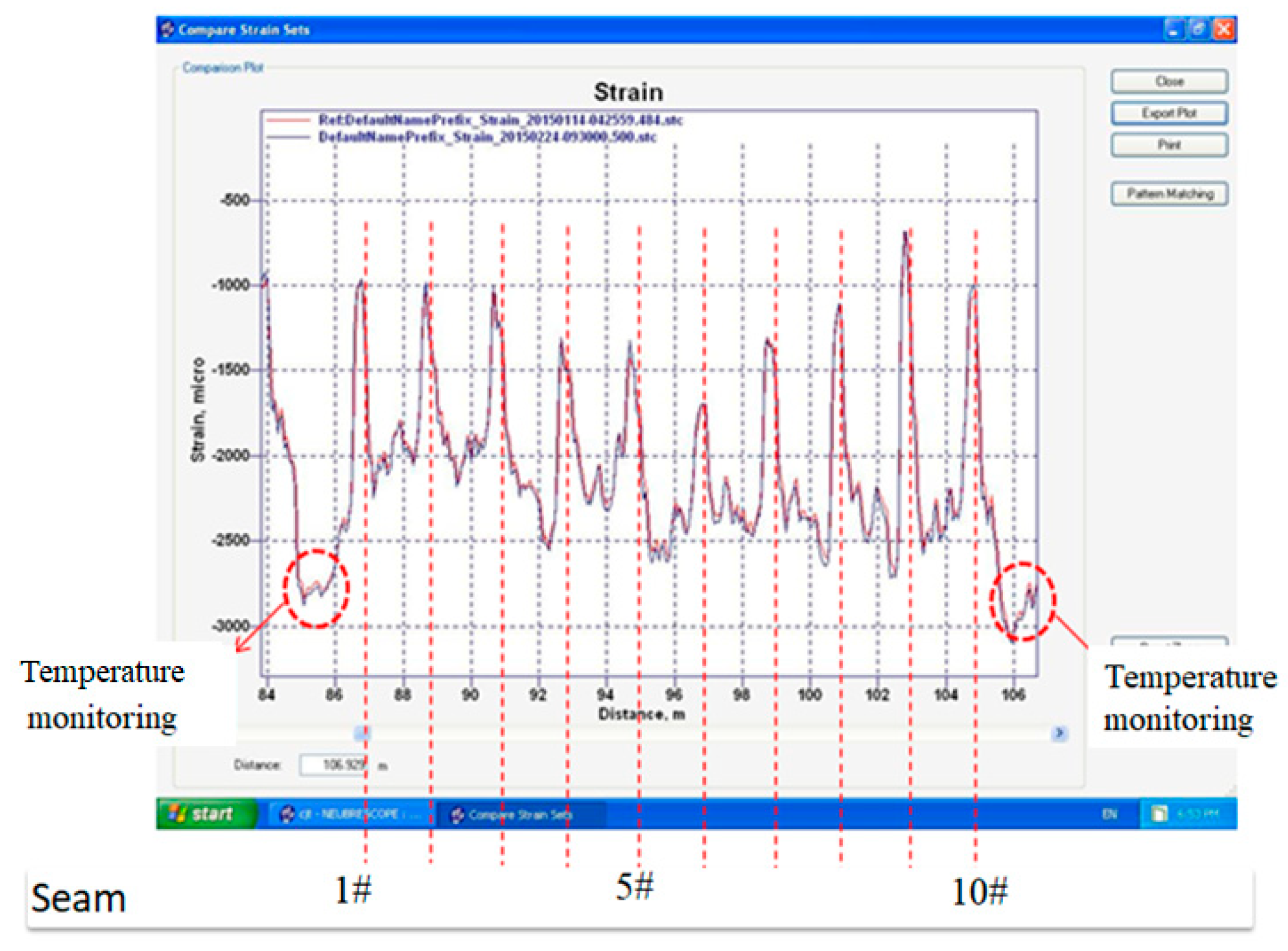Minimize the Compare Strain Sets window

click(1173, 29)
